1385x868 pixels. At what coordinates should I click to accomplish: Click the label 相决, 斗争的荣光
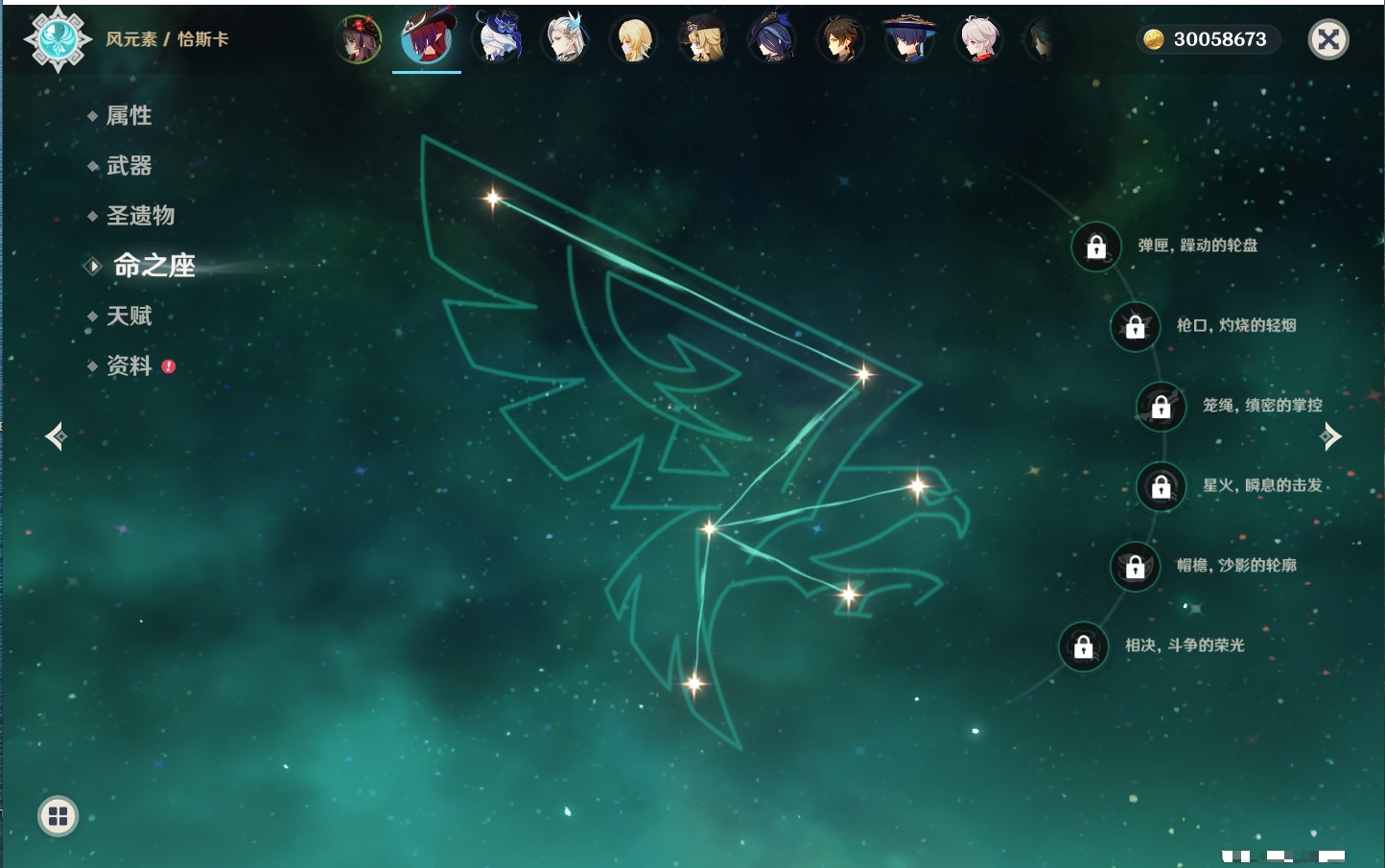[x=1185, y=645]
